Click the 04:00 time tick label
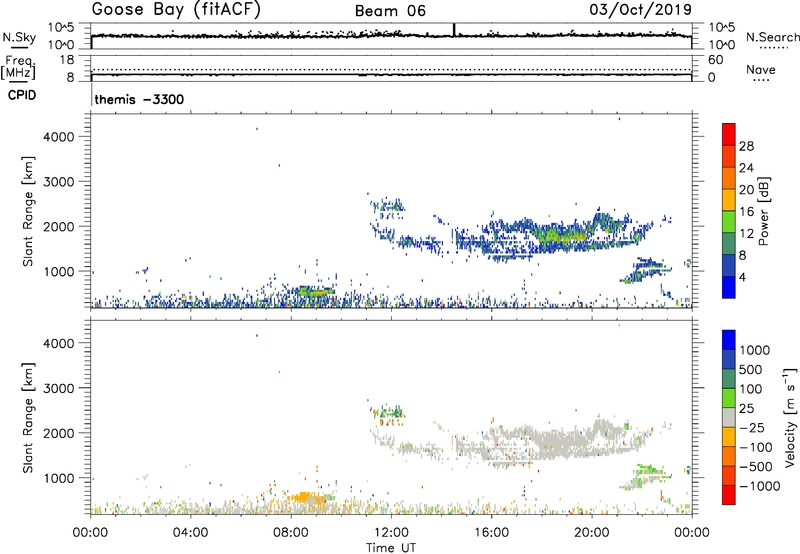Image resolution: width=800 pixels, height=554 pixels. click(191, 533)
